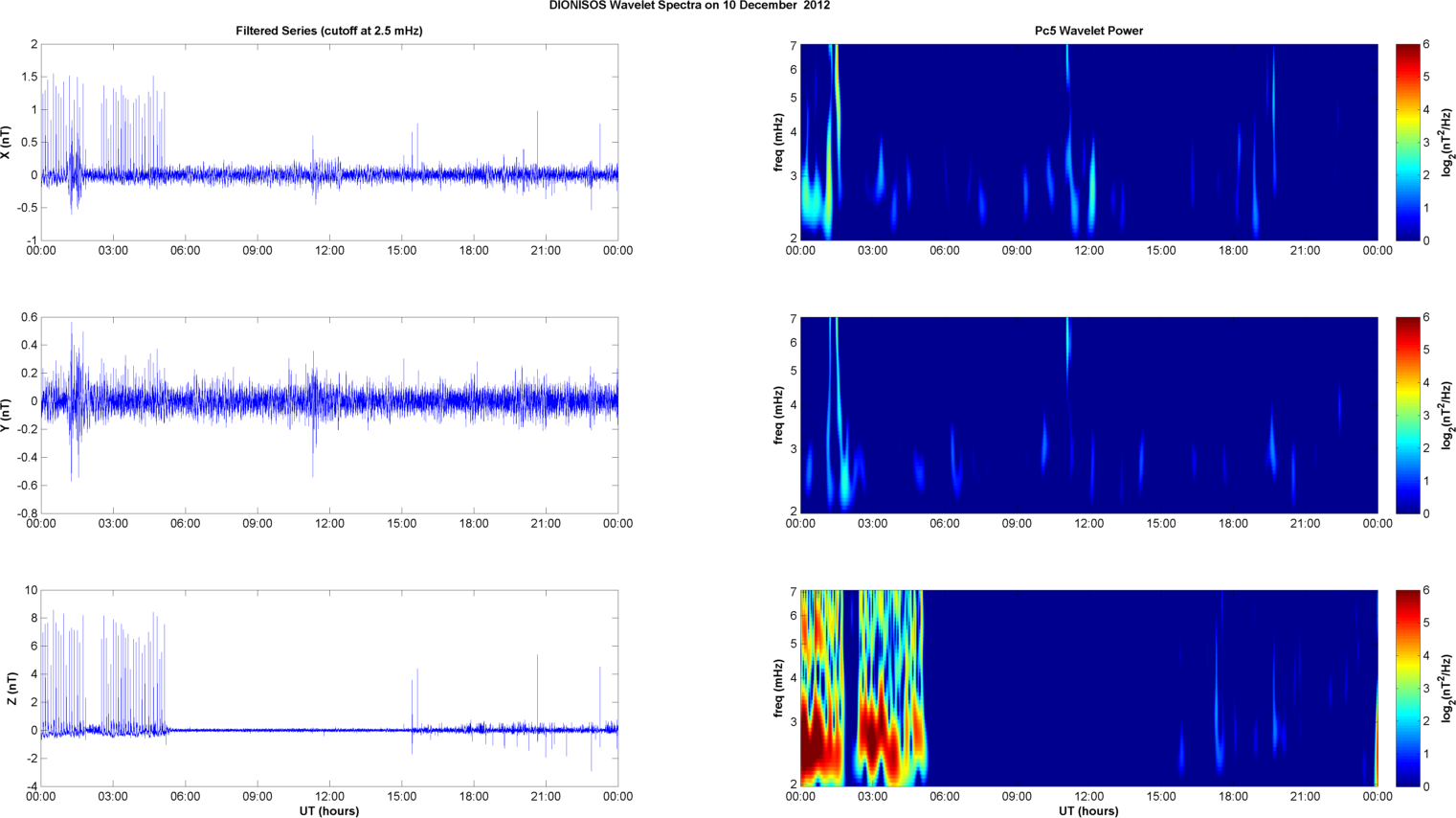Click "UT (hours)" label under the Z time series

329,811
